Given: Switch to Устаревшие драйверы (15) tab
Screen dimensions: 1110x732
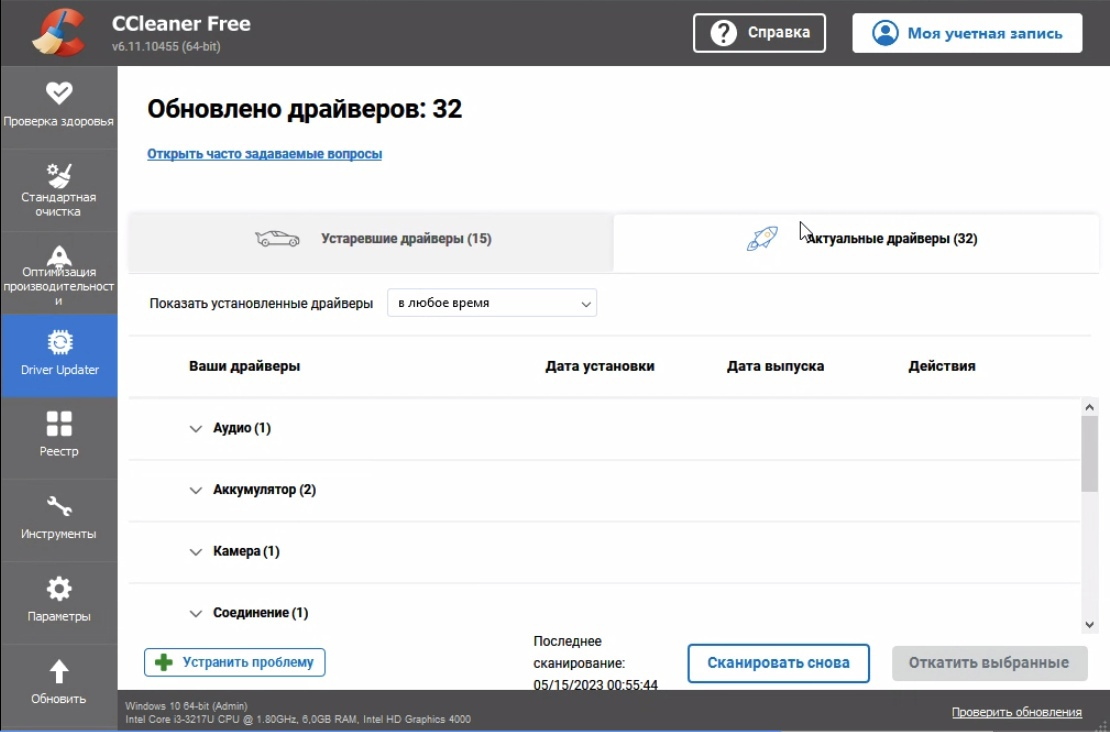Looking at the screenshot, I should 370,242.
